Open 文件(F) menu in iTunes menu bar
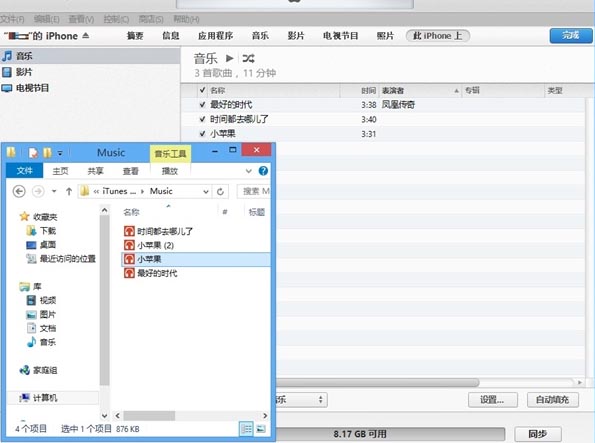 point(12,19)
